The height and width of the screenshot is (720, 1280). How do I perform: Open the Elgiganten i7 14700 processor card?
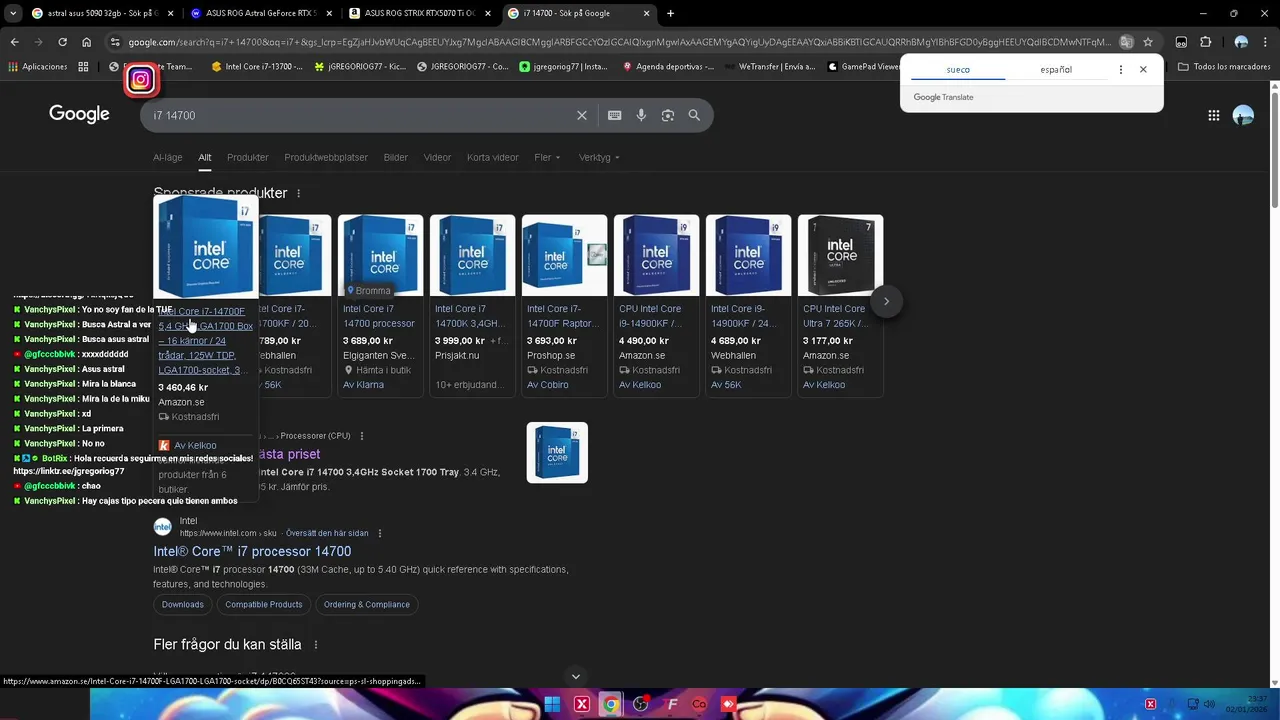click(x=380, y=305)
